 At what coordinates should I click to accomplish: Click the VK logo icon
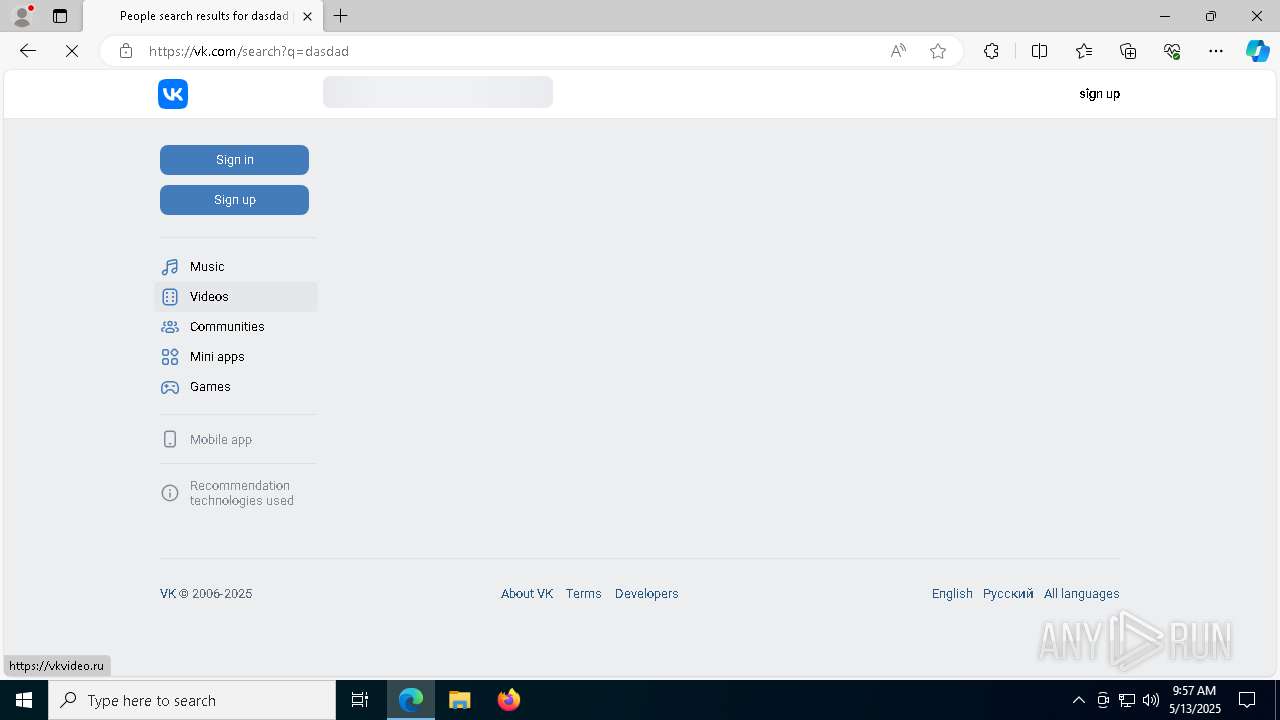point(173,94)
